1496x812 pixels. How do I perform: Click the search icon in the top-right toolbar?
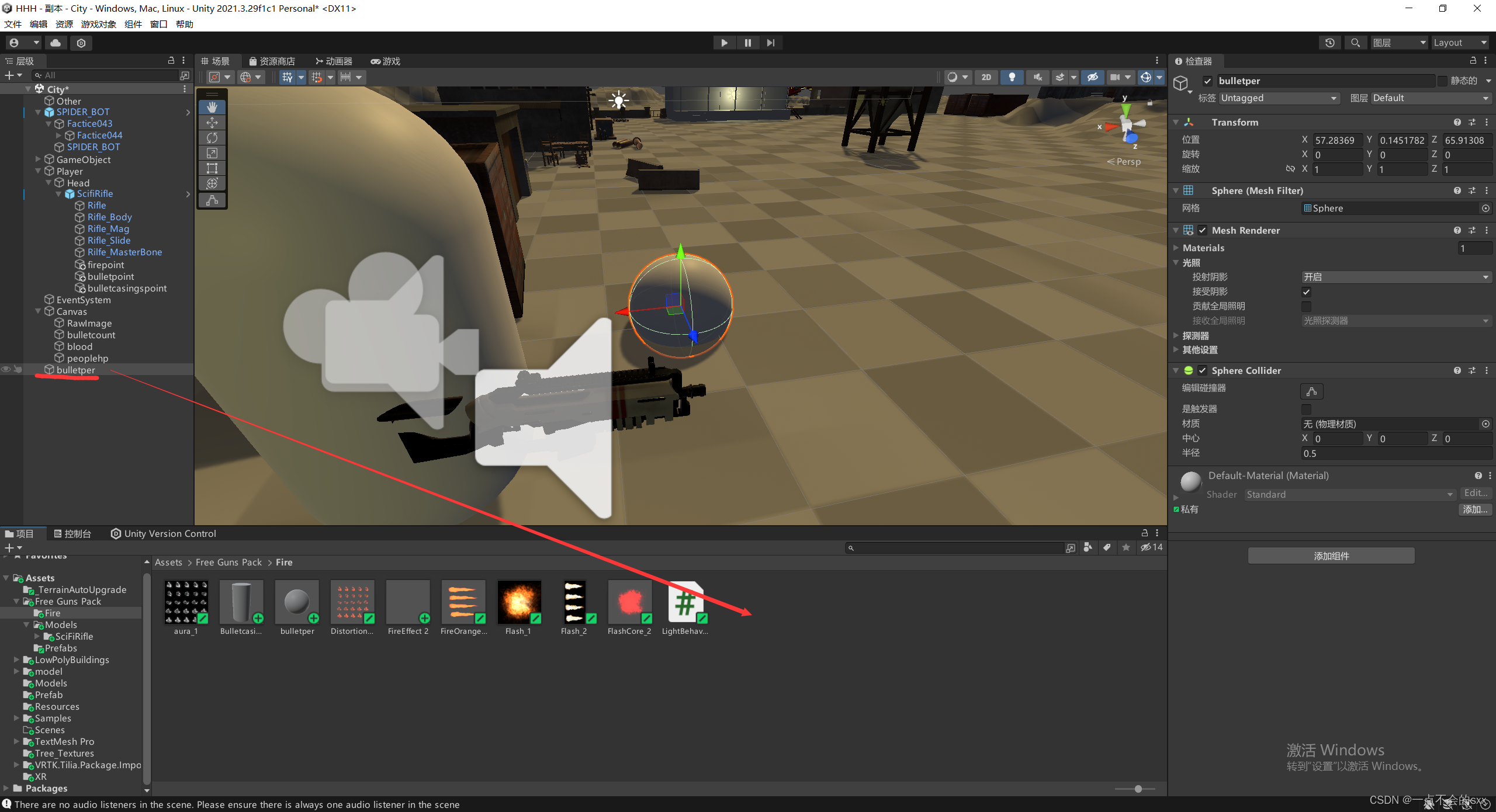click(1356, 42)
